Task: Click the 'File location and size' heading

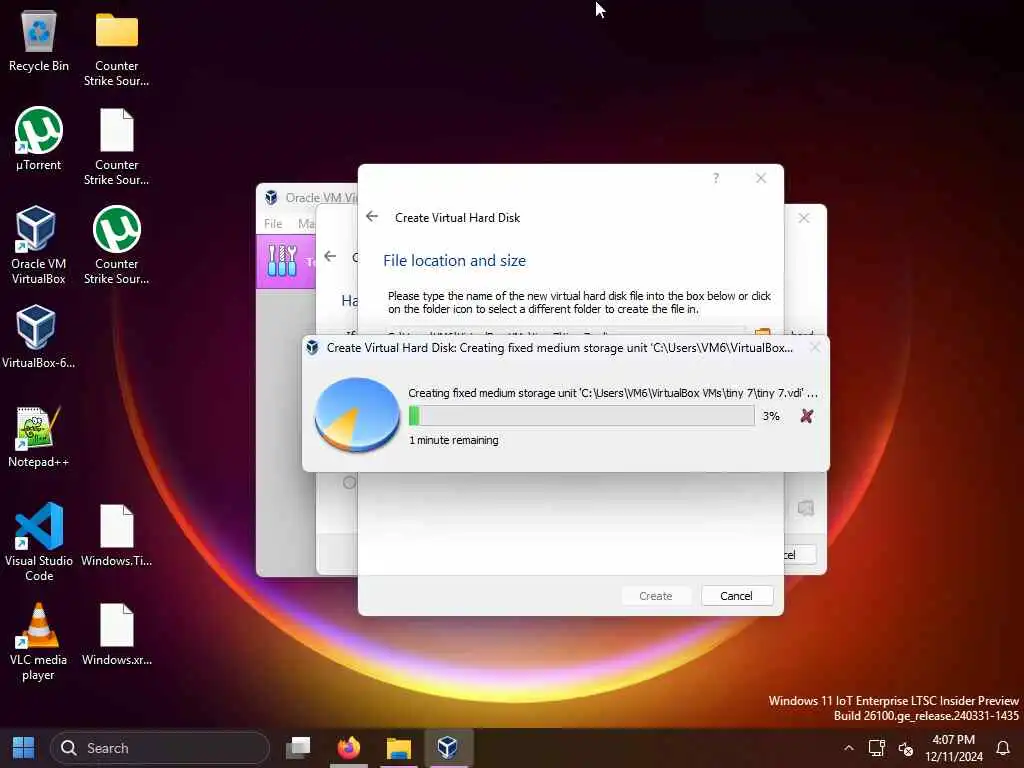Action: click(x=455, y=261)
